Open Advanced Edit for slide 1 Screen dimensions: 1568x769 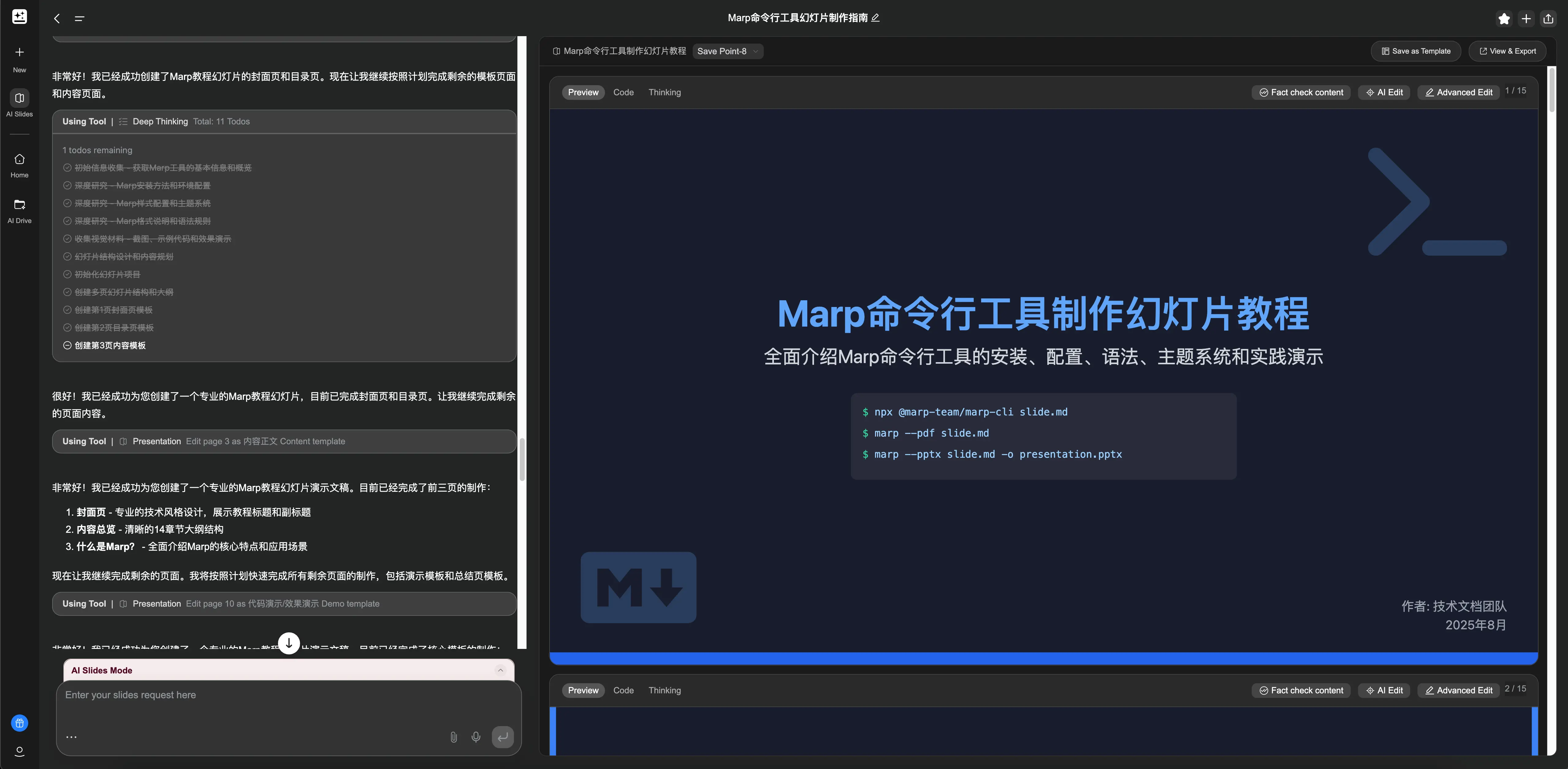[x=1459, y=93]
